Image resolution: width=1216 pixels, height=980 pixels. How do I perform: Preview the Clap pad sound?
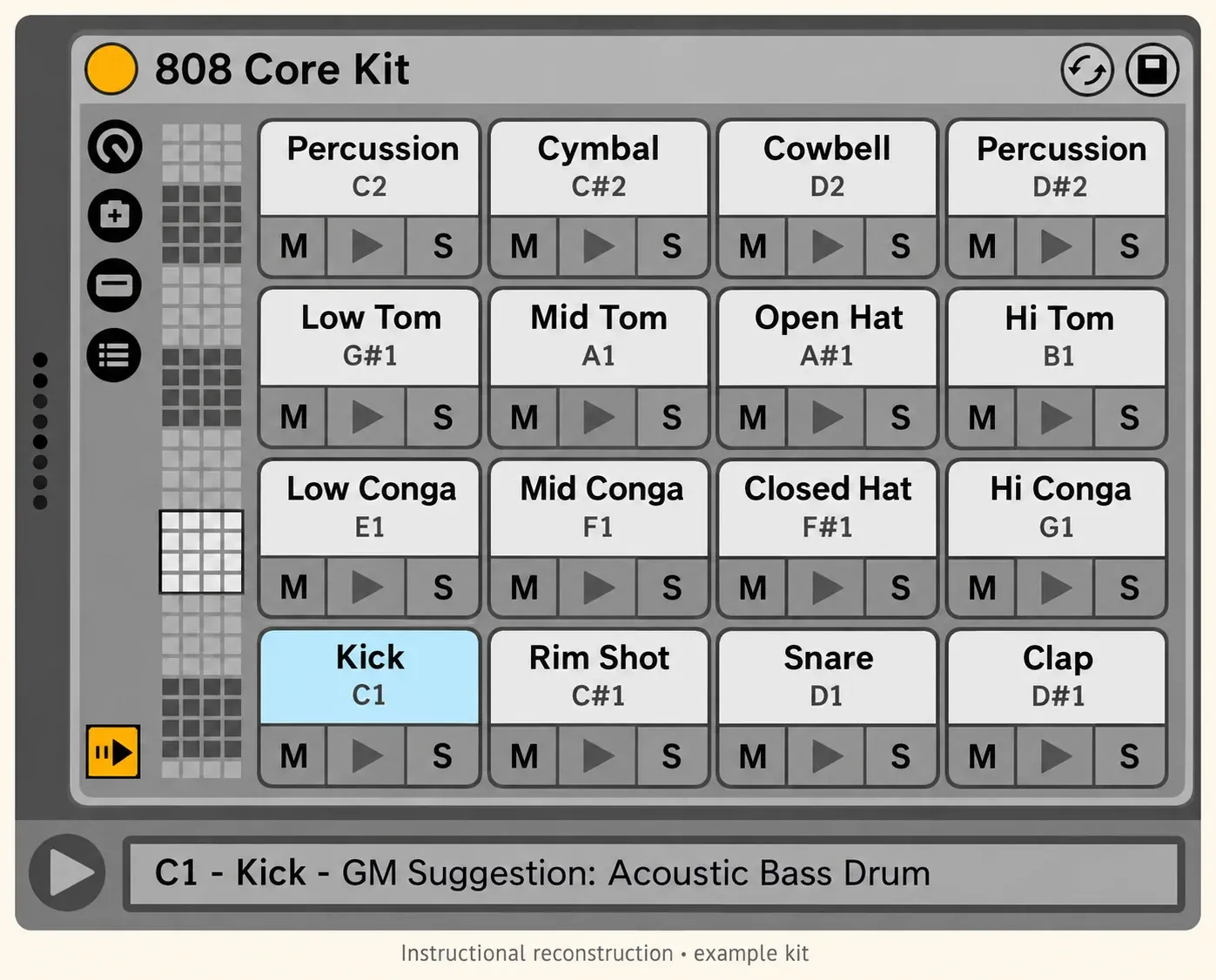click(x=1055, y=756)
